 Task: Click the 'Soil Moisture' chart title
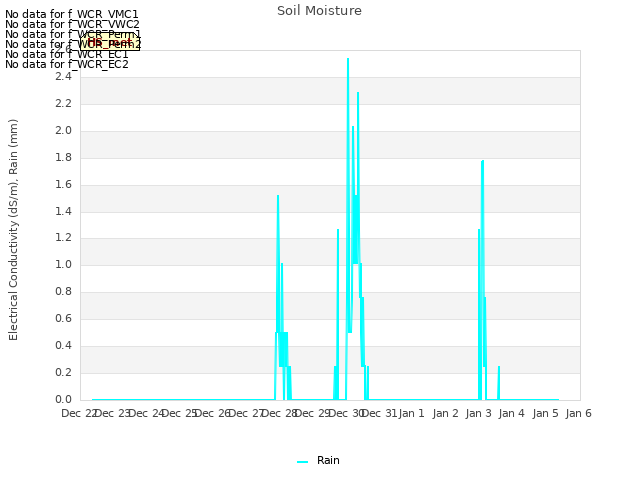click(x=319, y=11)
